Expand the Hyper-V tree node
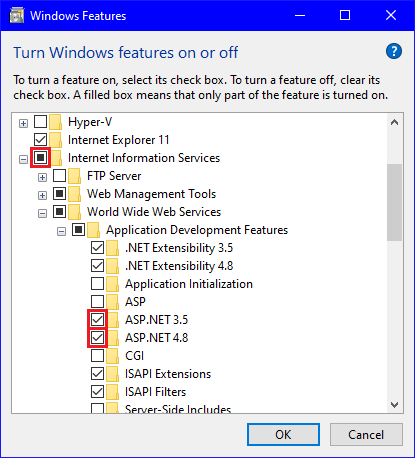This screenshot has width=415, height=458. pyautogui.click(x=23, y=123)
